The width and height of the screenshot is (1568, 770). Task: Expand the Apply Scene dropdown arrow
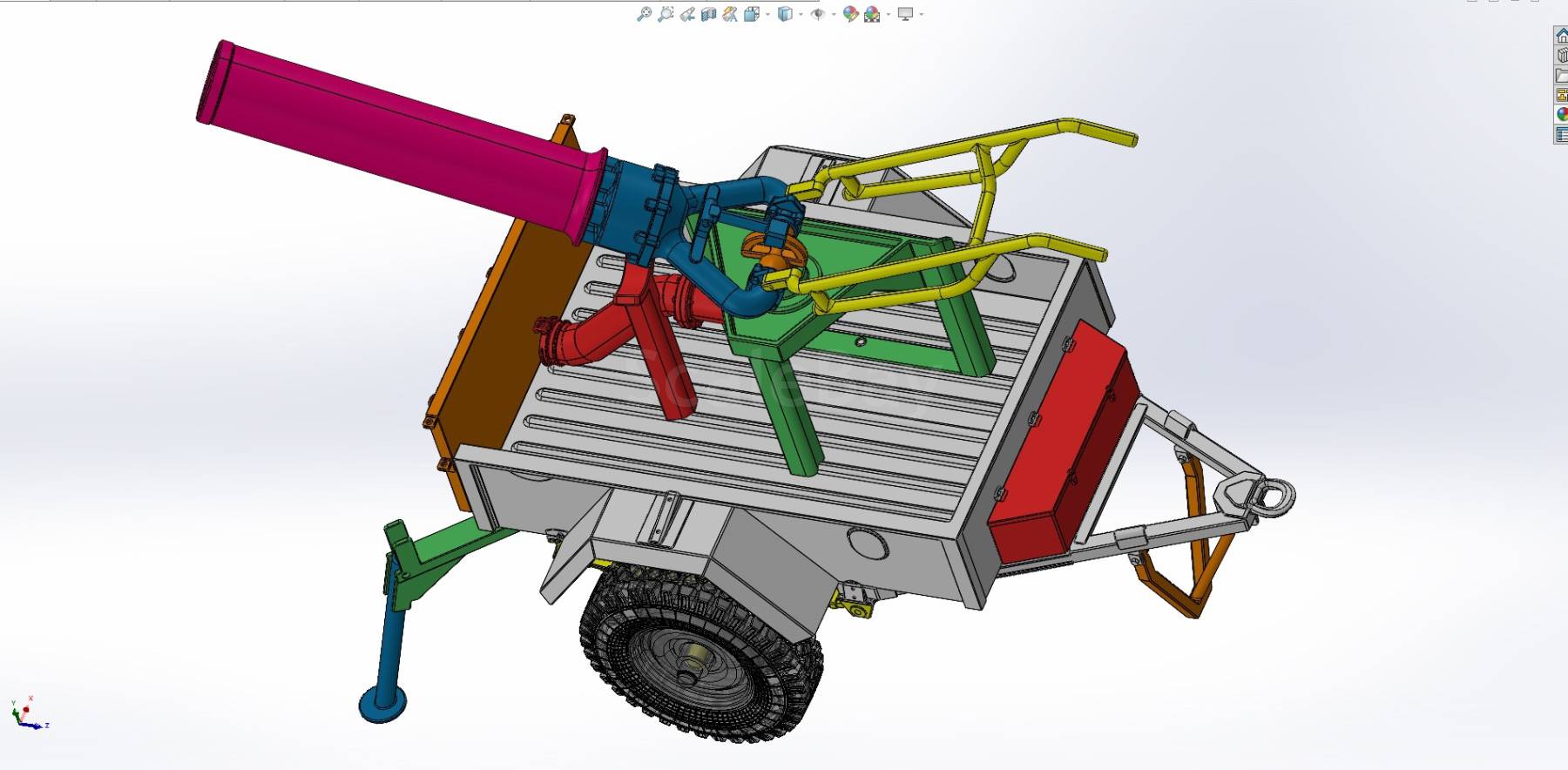[x=888, y=14]
